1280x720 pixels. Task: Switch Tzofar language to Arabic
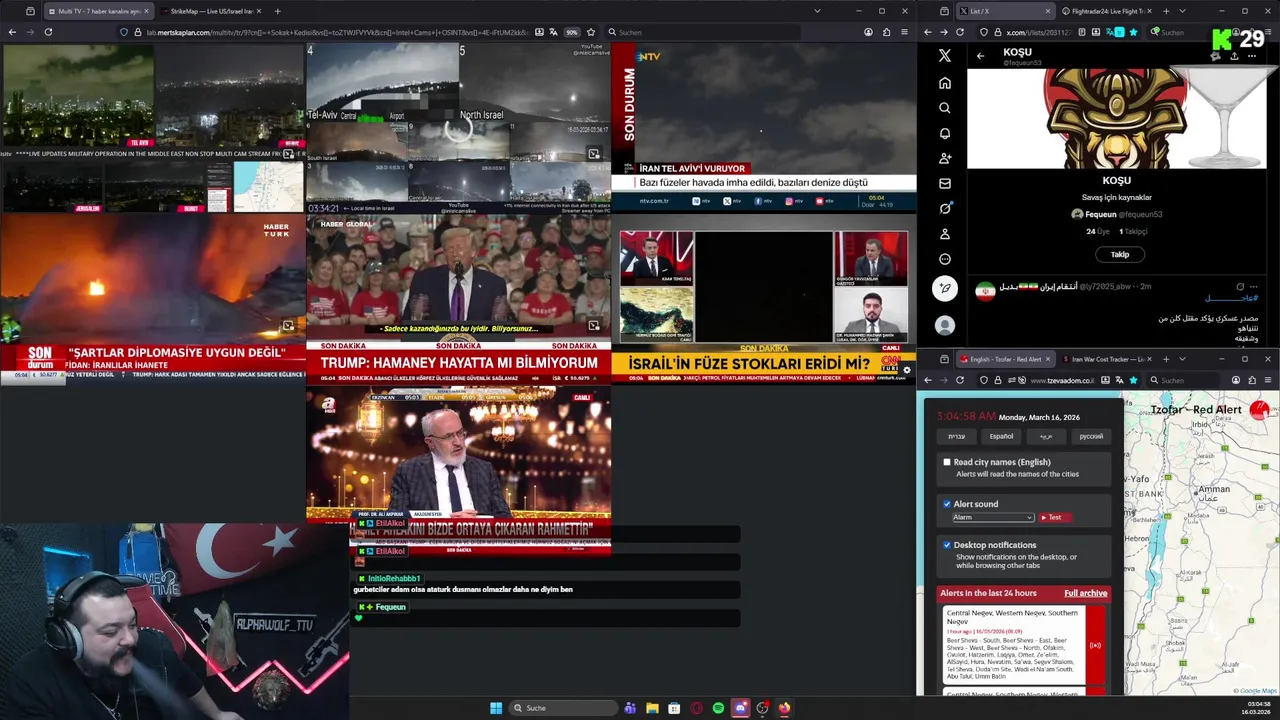[1046, 436]
